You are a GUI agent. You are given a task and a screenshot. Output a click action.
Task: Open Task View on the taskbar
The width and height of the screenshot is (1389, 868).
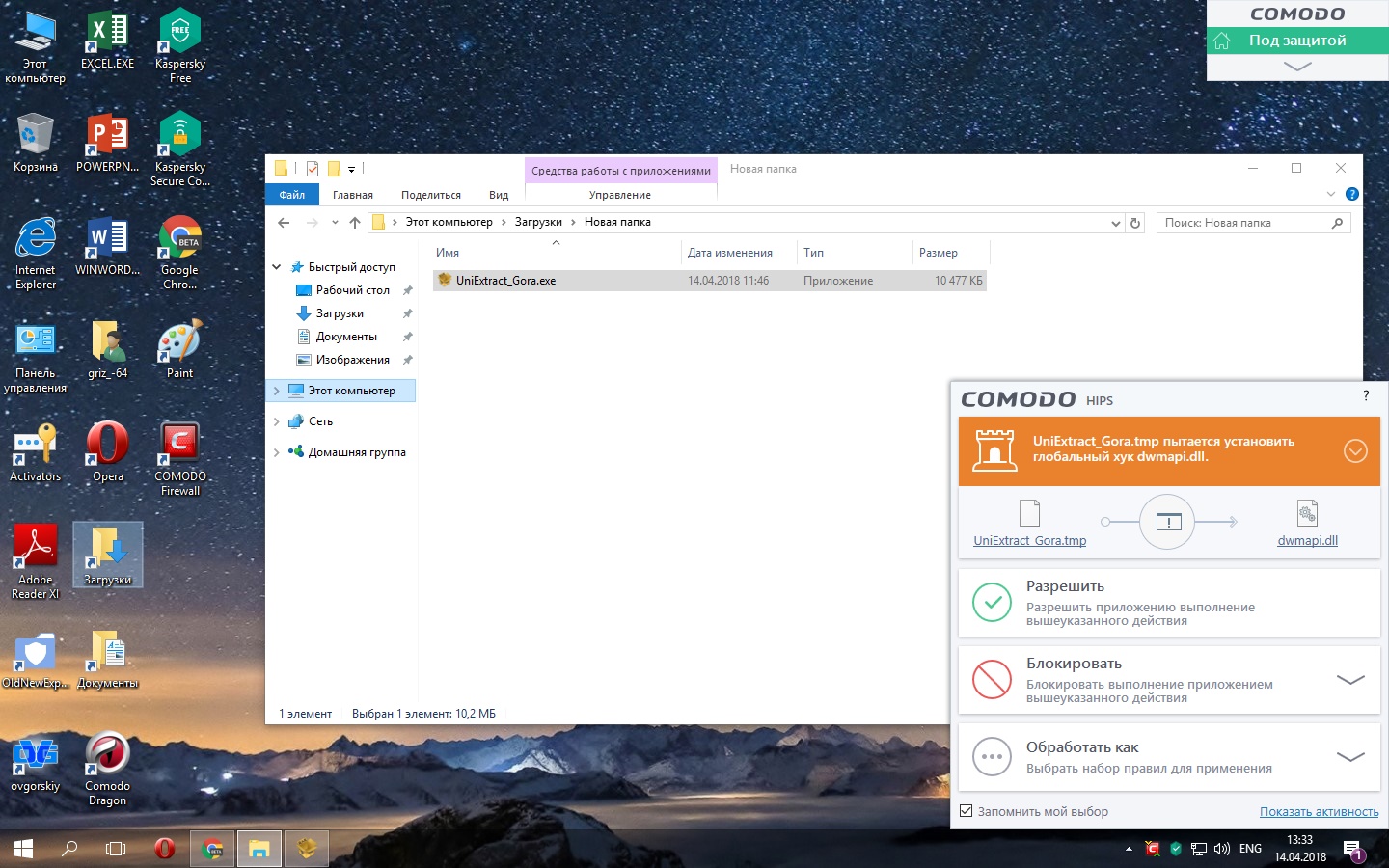[x=116, y=849]
